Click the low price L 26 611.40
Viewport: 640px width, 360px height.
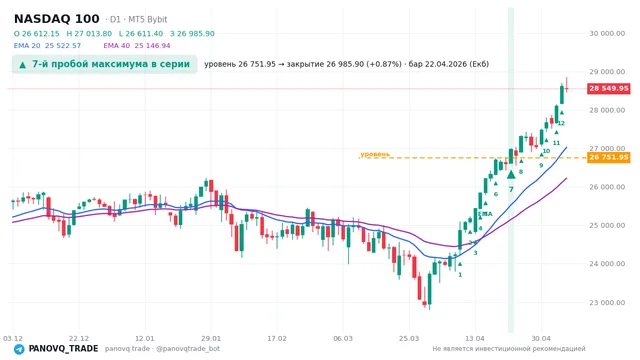(141, 34)
